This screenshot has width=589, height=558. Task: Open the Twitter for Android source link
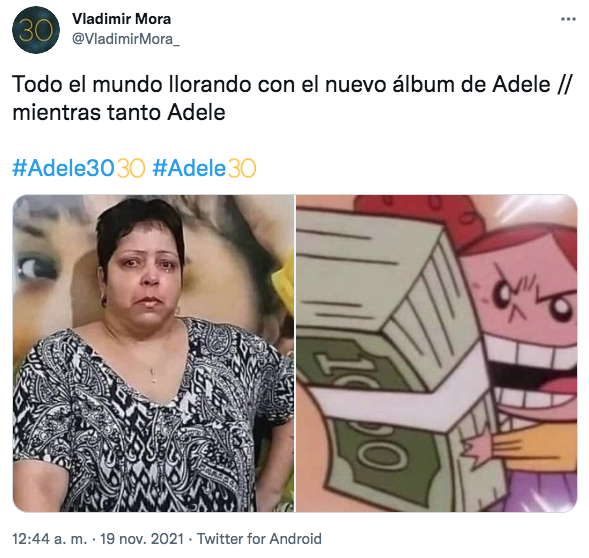click(x=259, y=539)
